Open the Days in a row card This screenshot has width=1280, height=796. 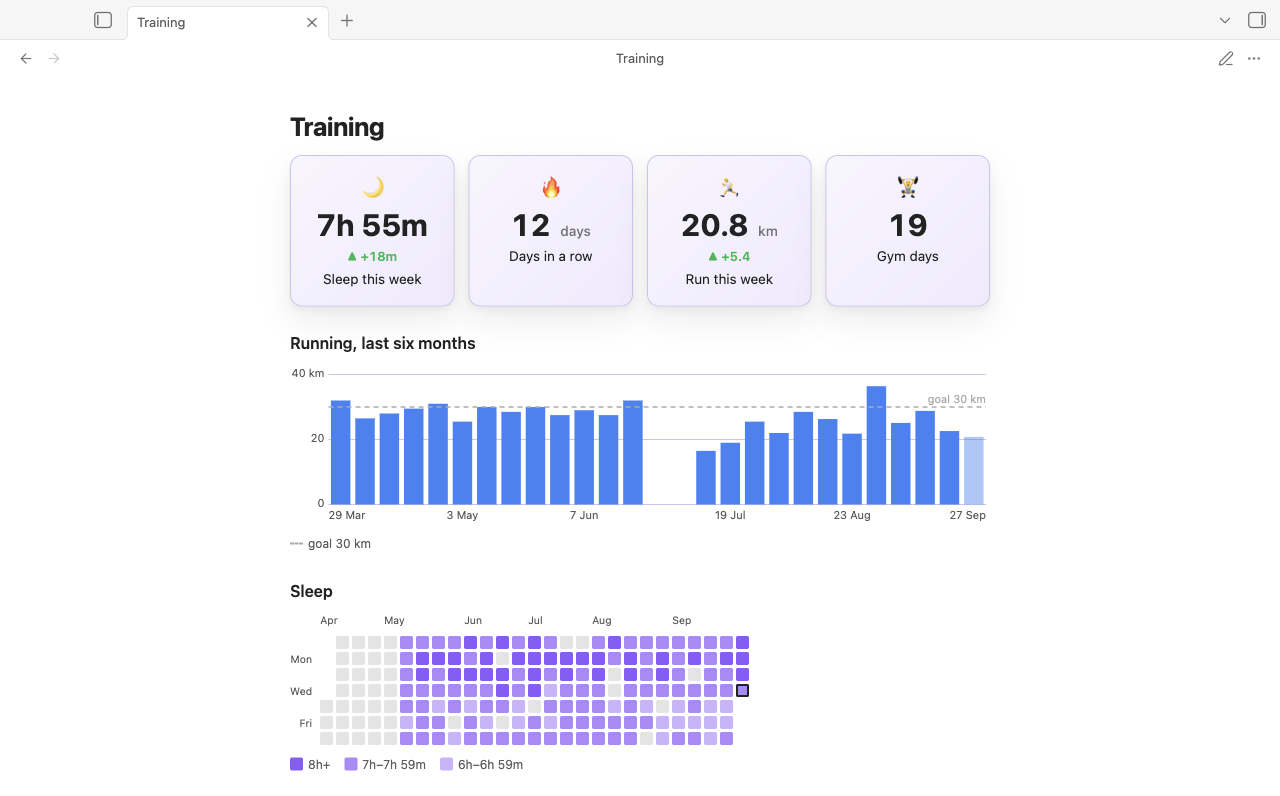point(551,231)
